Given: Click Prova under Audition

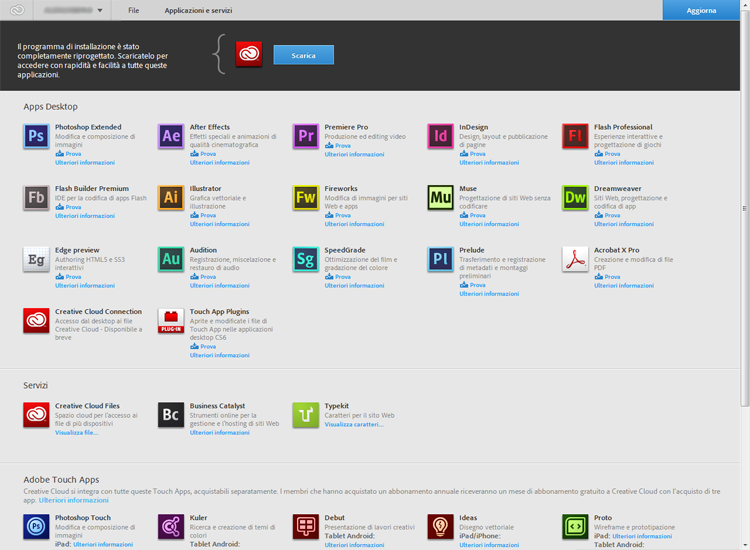Looking at the screenshot, I should pos(203,277).
